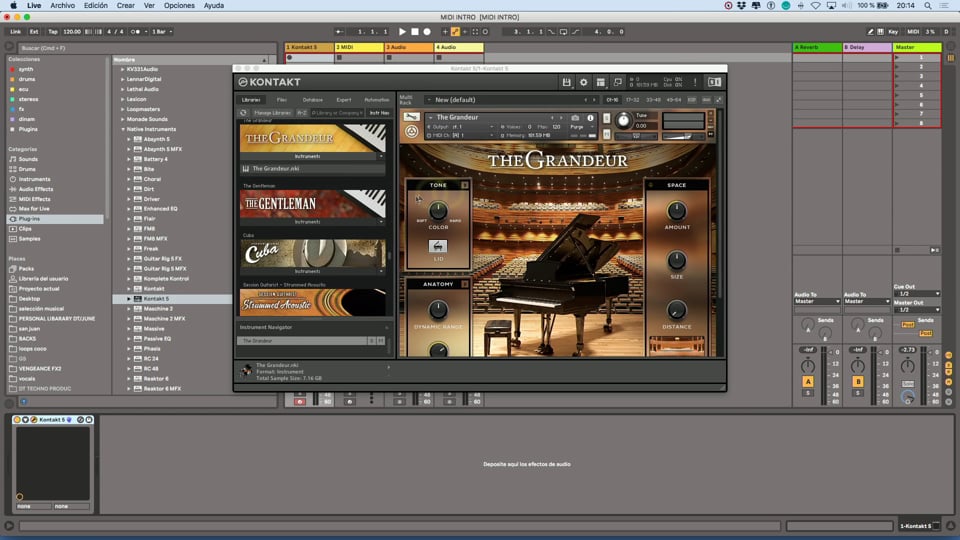Click the Instr Nav button
This screenshot has width=960, height=540.
(380, 113)
